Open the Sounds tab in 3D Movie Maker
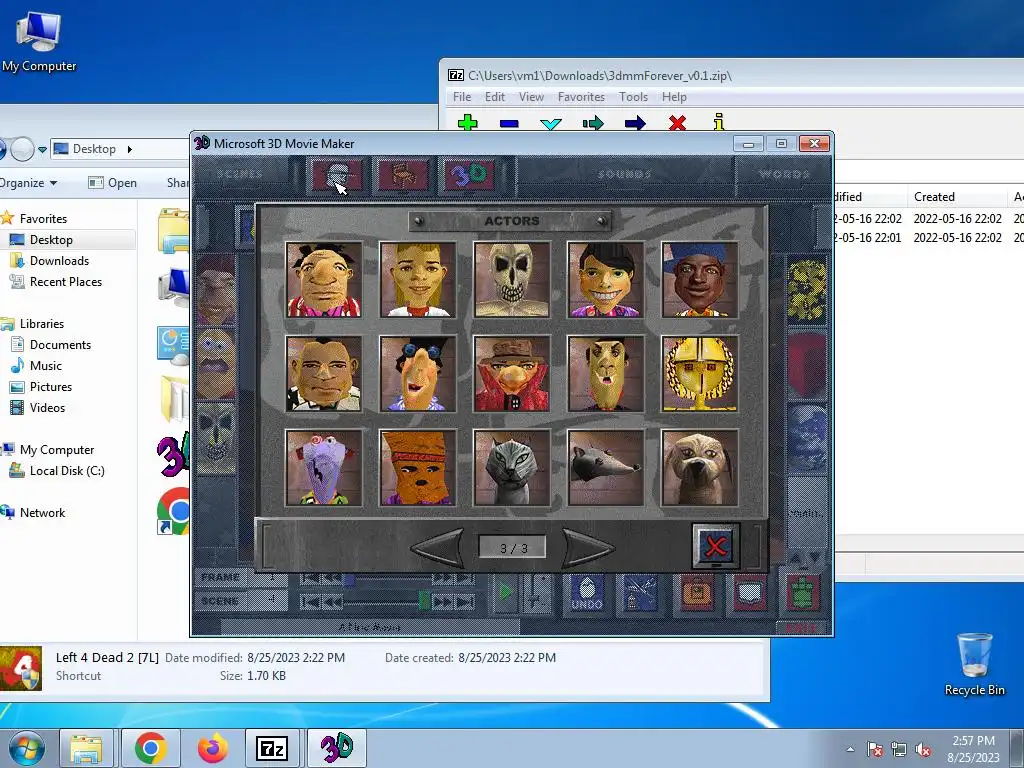The height and width of the screenshot is (768, 1024). pyautogui.click(x=625, y=174)
